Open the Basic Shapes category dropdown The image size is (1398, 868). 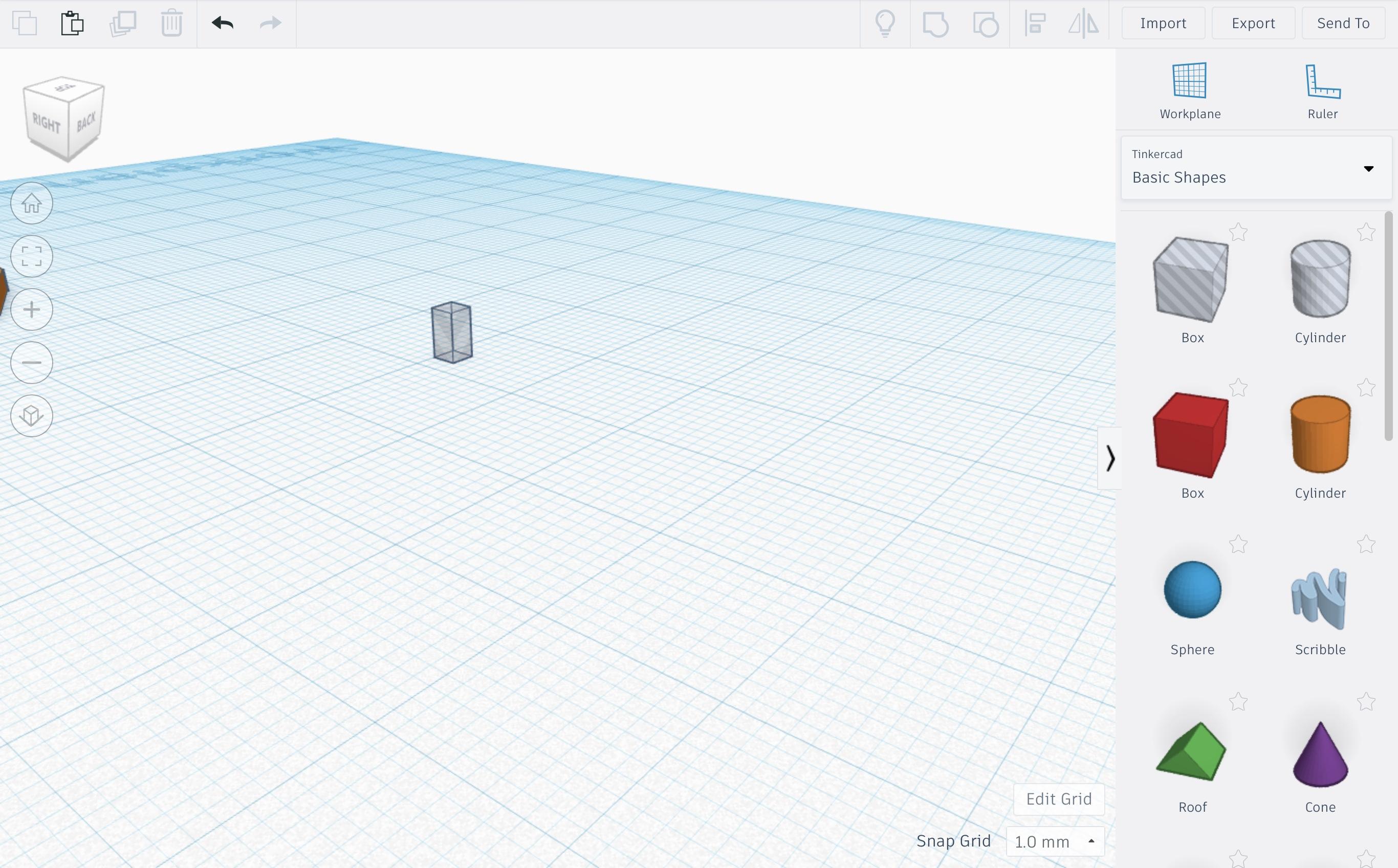1256,168
